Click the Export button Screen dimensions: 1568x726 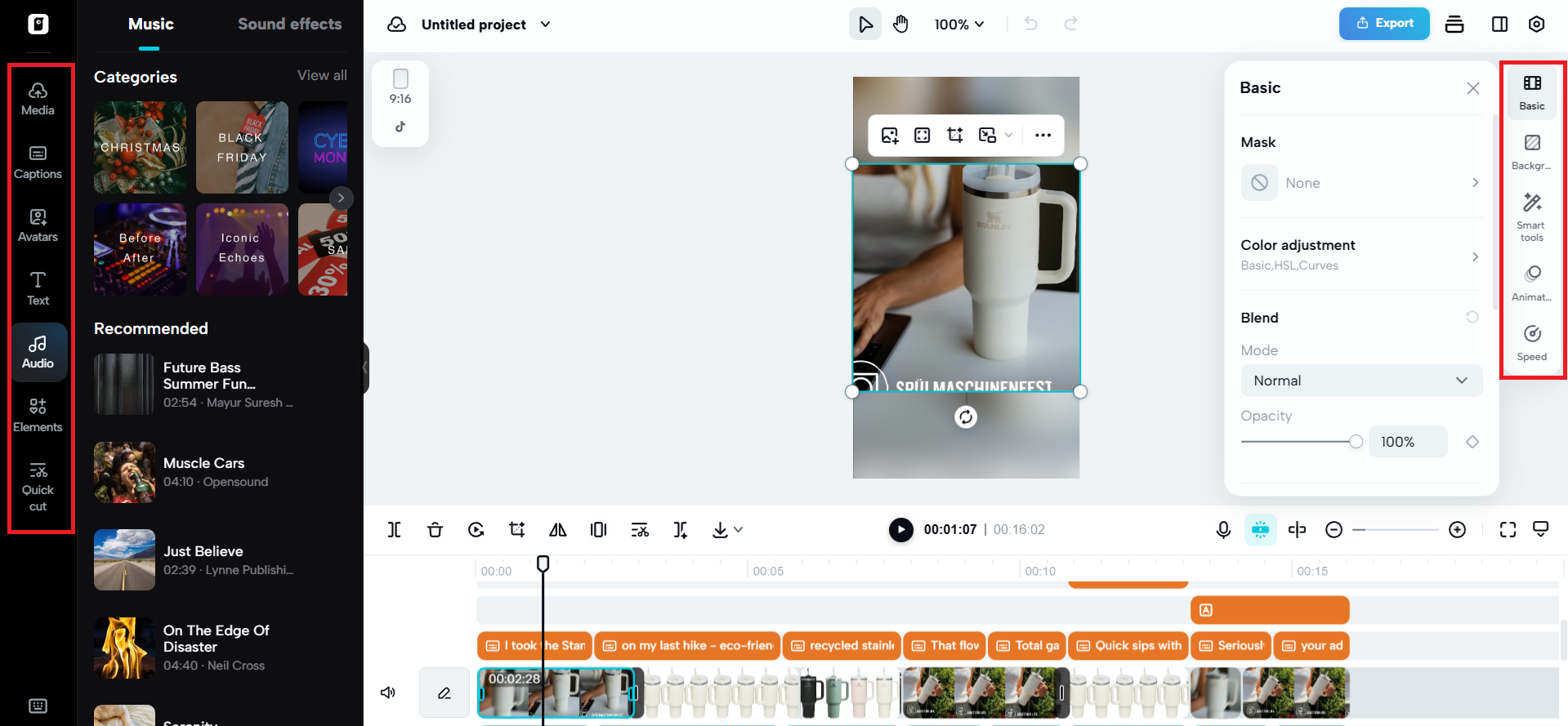(x=1384, y=24)
